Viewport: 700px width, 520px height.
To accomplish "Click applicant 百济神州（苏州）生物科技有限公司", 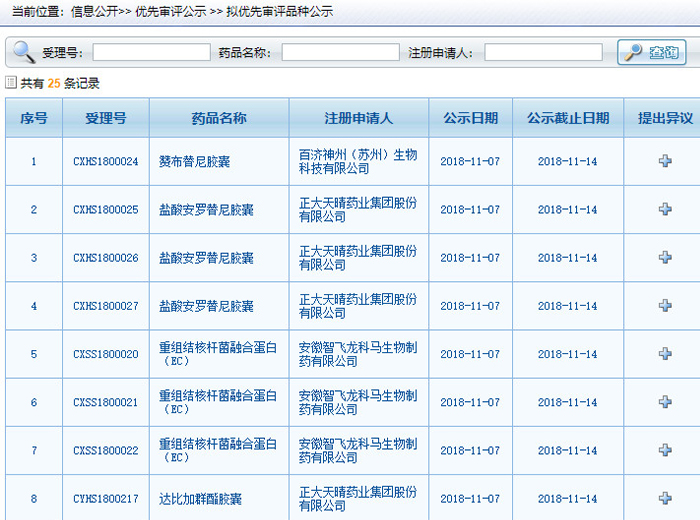I will [358, 161].
